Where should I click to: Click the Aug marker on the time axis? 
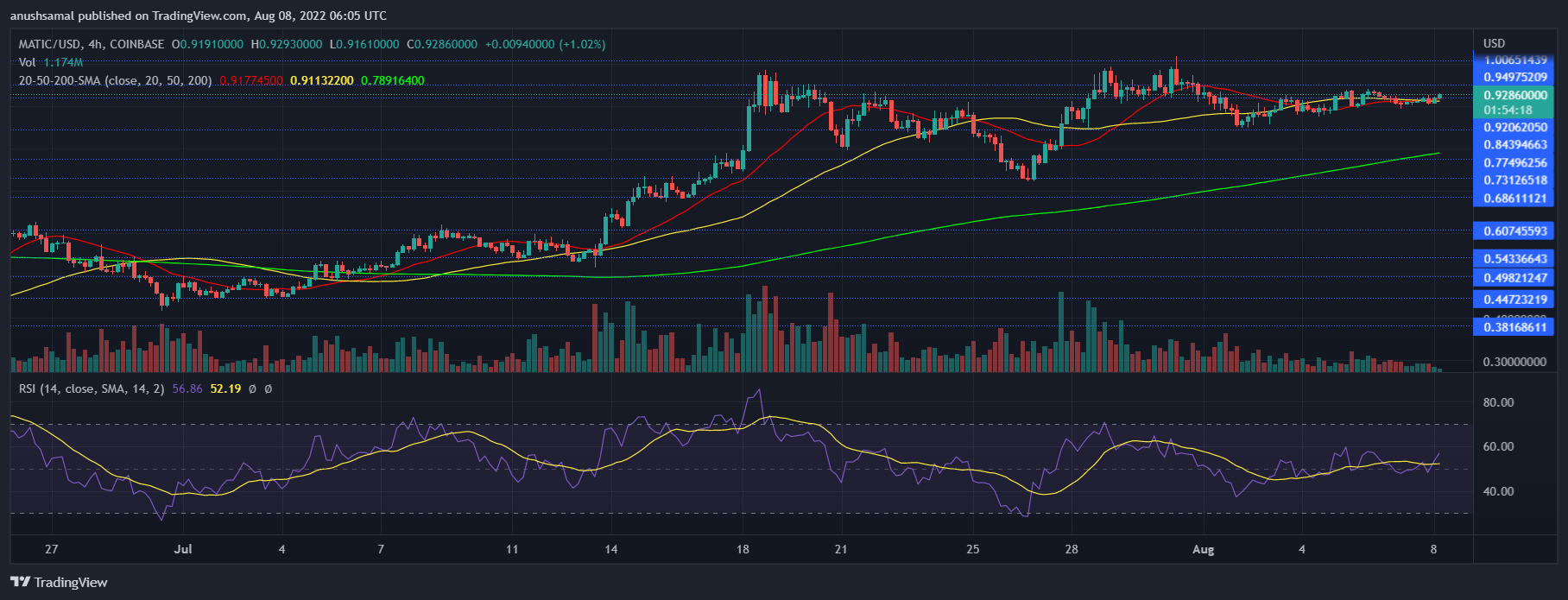(x=1203, y=549)
